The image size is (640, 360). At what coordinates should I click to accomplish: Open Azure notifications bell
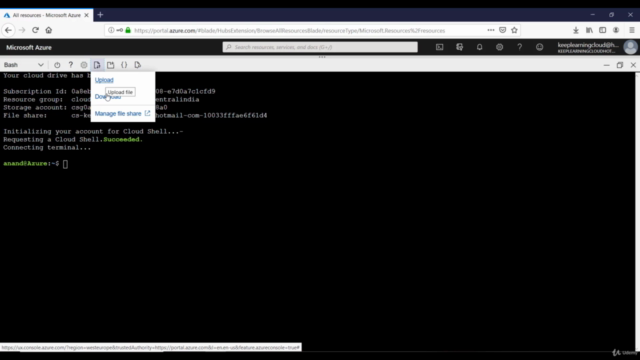[x=480, y=47]
